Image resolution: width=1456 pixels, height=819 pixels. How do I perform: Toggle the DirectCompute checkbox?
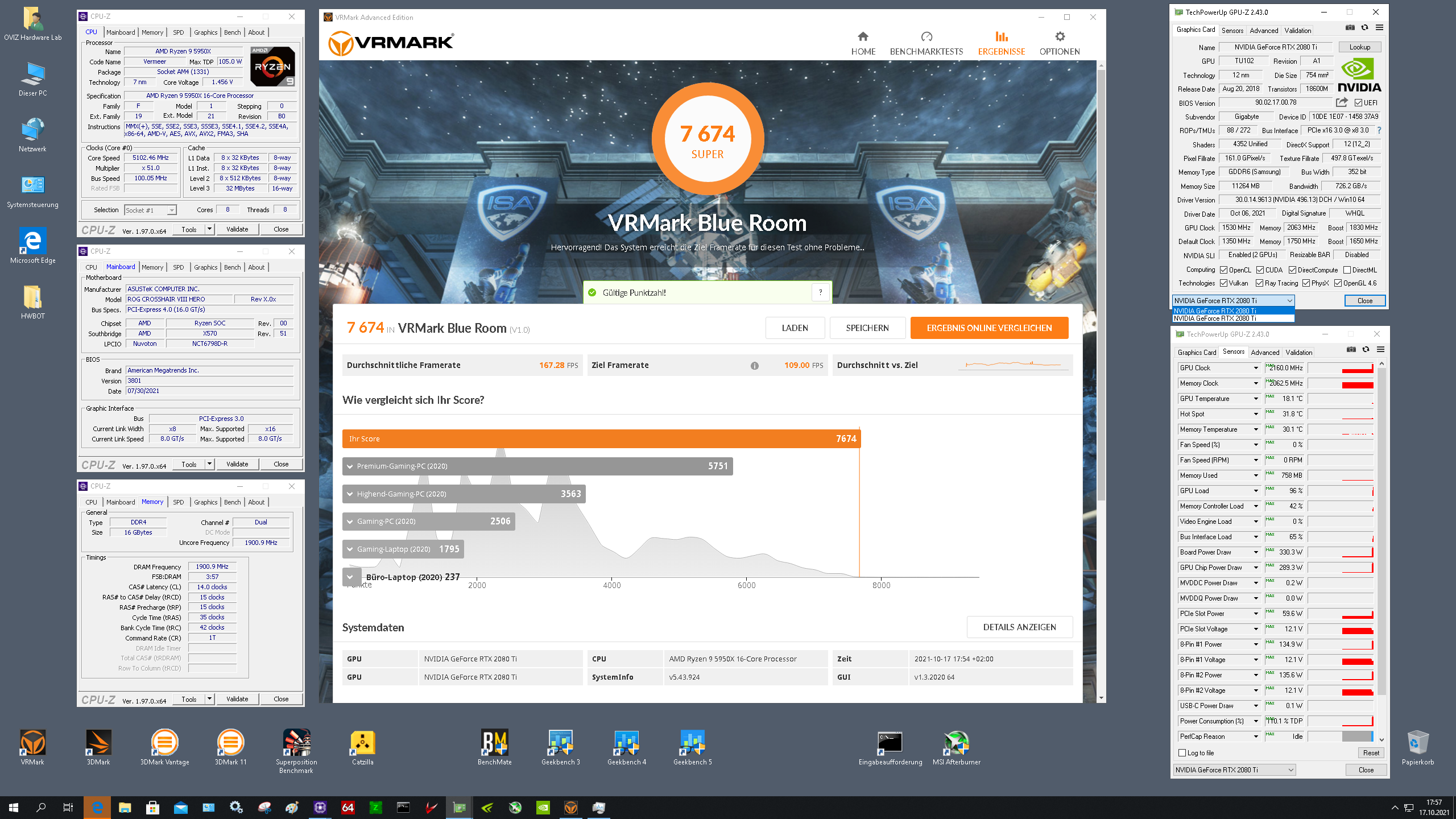point(1292,270)
